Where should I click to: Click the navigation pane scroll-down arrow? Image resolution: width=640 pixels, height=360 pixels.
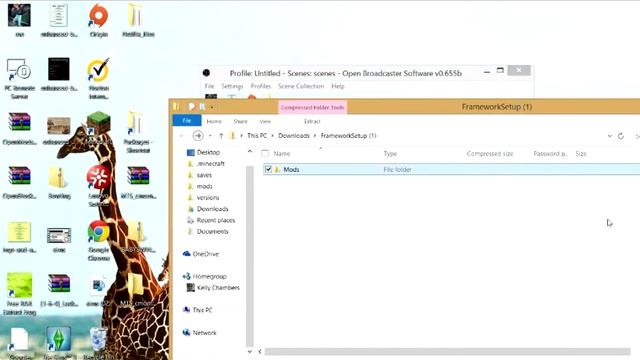pos(250,351)
